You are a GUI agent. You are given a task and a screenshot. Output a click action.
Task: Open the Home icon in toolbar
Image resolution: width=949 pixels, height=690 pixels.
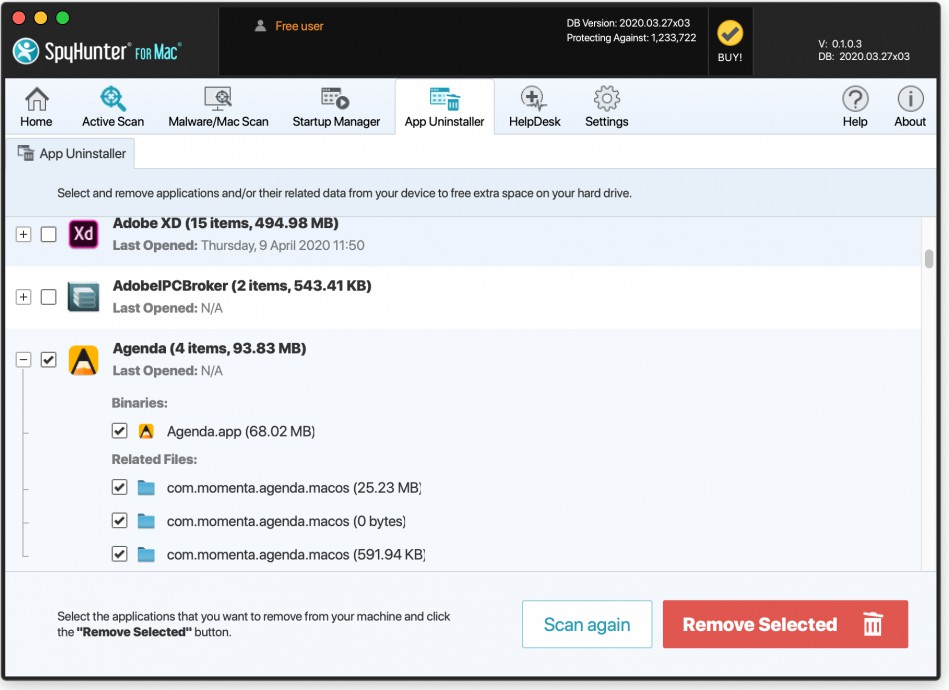pos(36,106)
